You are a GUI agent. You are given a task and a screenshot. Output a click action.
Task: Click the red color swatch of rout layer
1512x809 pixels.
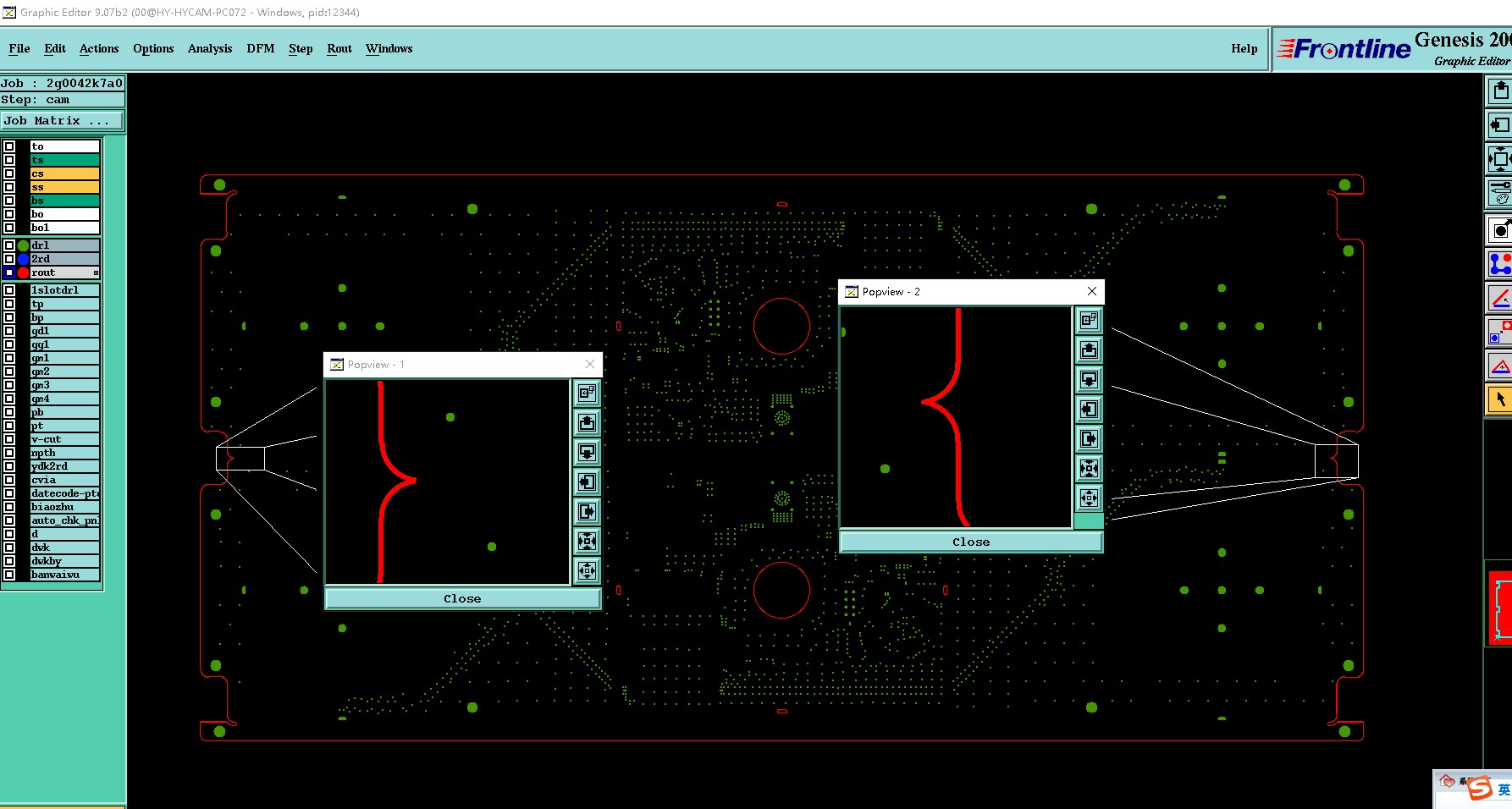(24, 272)
